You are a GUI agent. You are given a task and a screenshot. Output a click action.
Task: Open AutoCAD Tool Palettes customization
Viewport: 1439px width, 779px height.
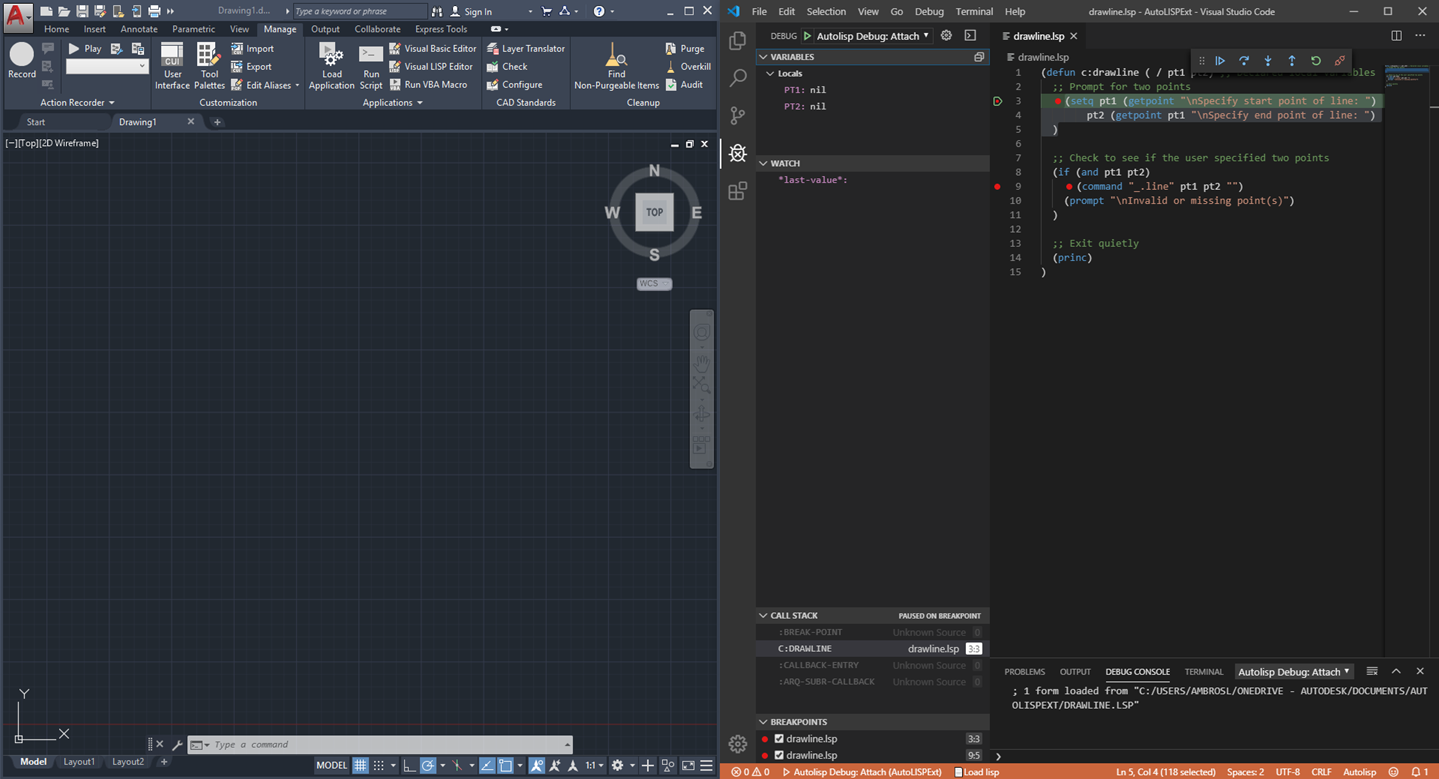point(209,66)
